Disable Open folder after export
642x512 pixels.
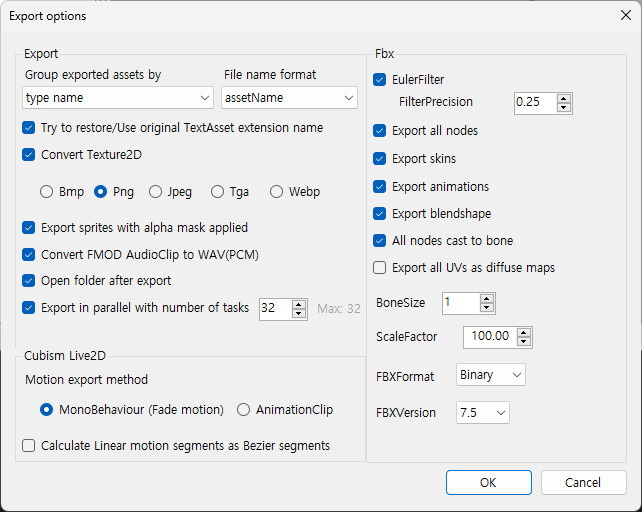point(29,281)
